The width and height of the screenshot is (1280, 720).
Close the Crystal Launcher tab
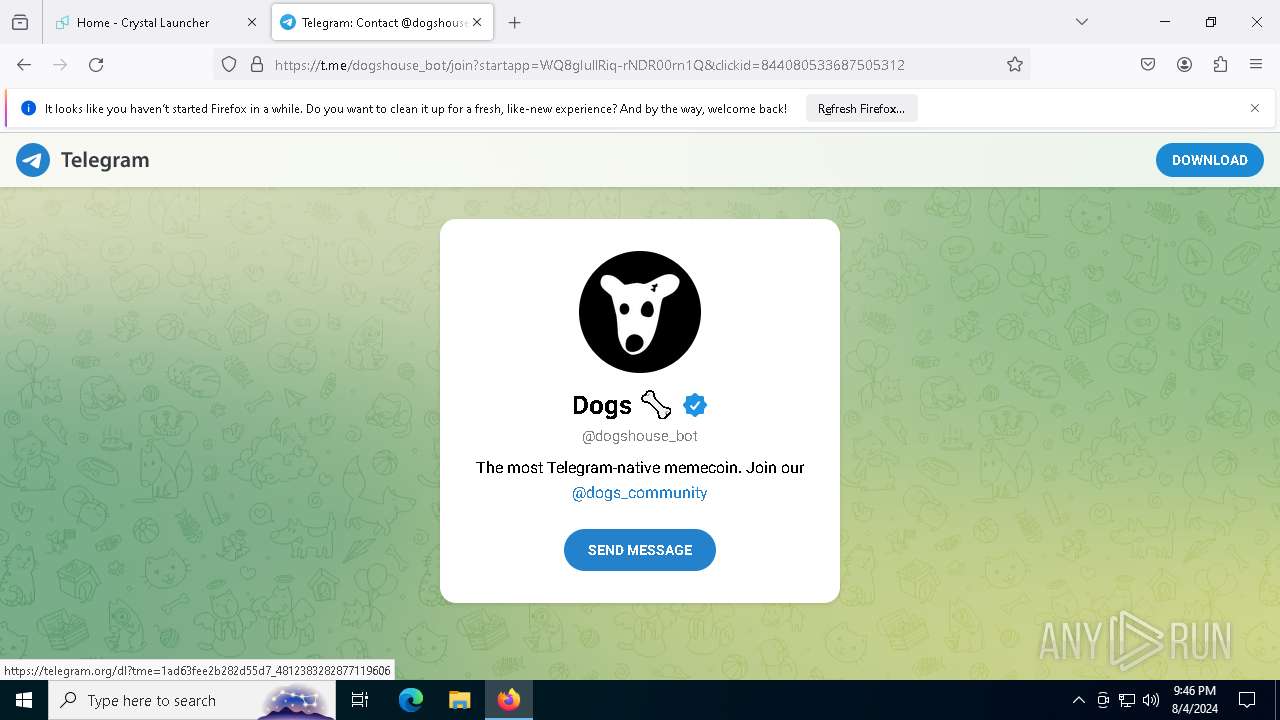[252, 22]
